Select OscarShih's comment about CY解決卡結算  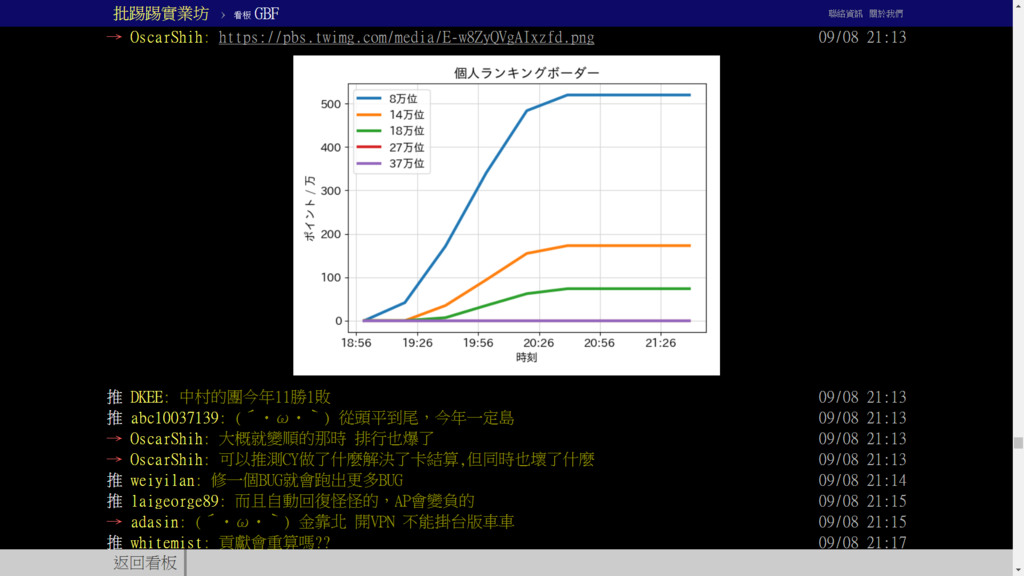click(x=406, y=460)
